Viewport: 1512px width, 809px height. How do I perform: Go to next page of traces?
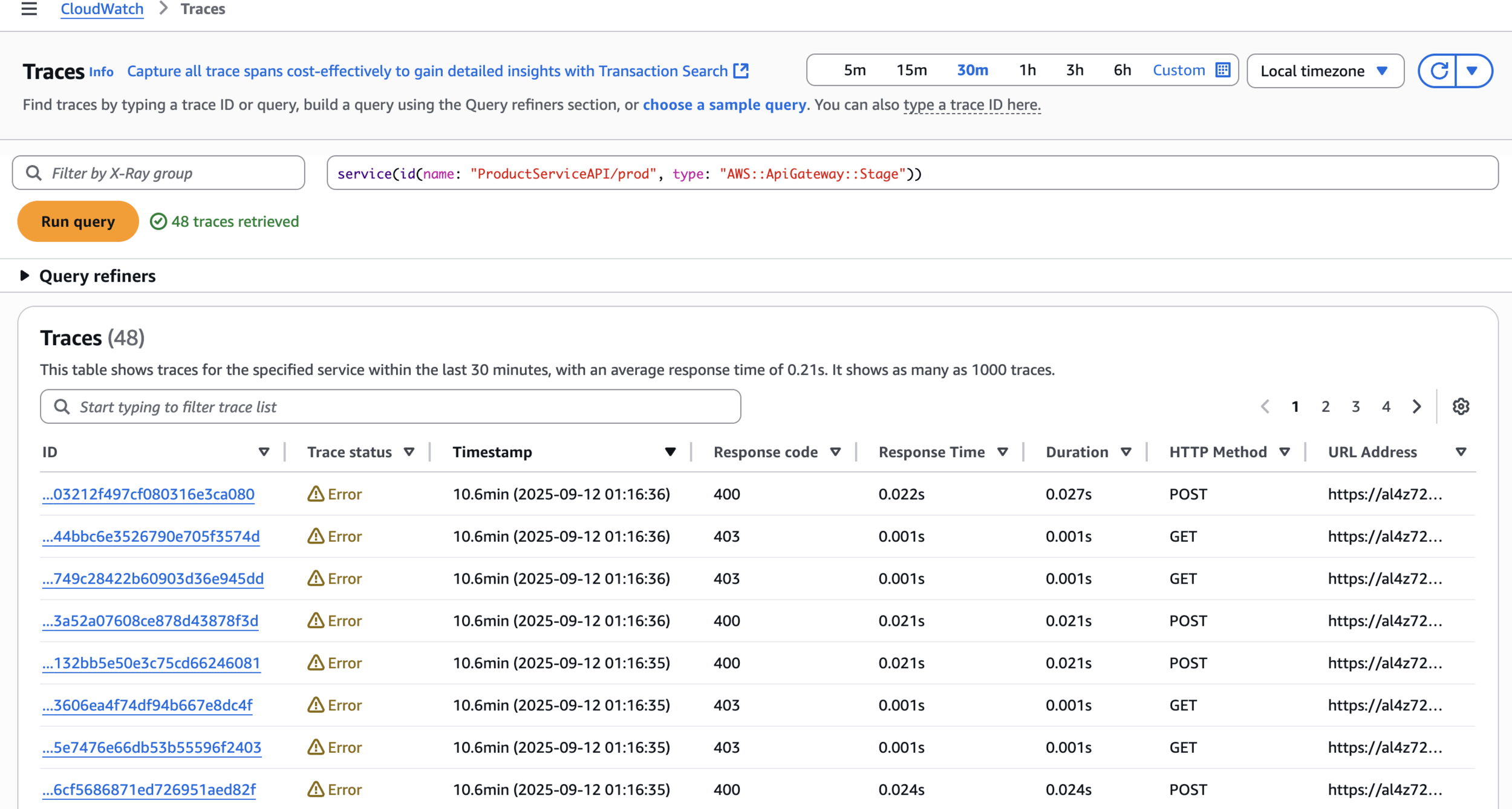pyautogui.click(x=1416, y=406)
